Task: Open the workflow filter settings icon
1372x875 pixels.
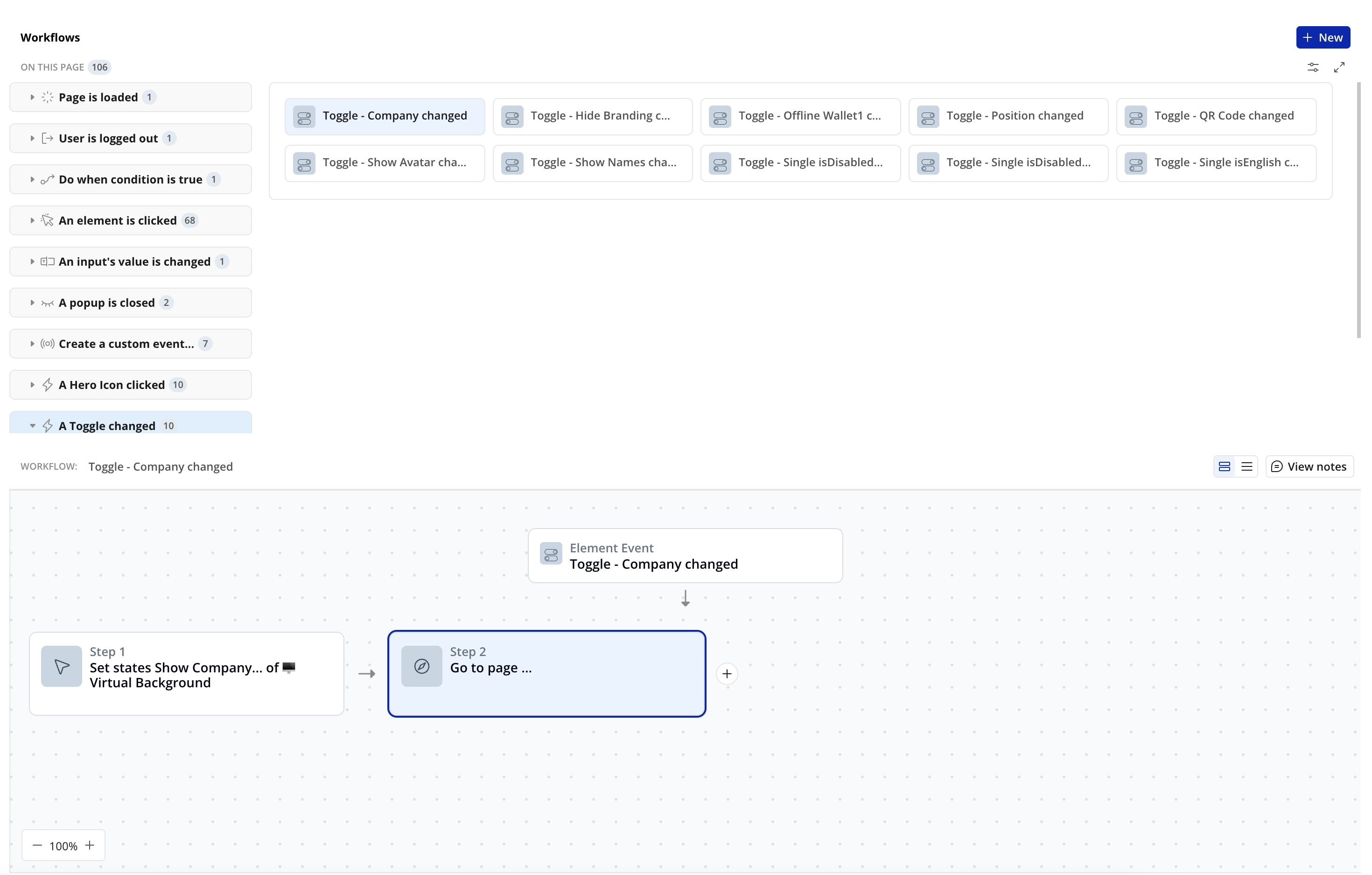Action: point(1312,67)
